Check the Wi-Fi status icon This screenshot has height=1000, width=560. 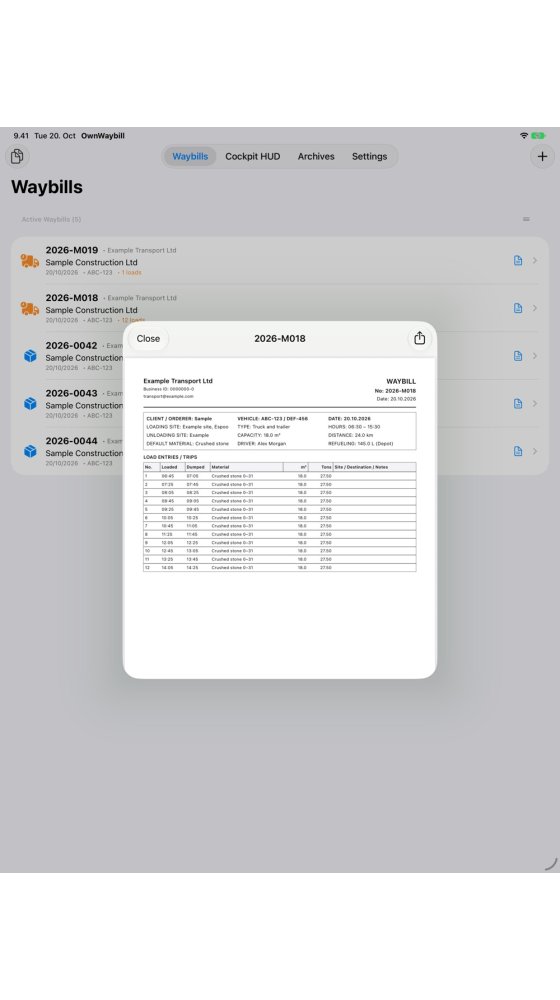(x=524, y=136)
